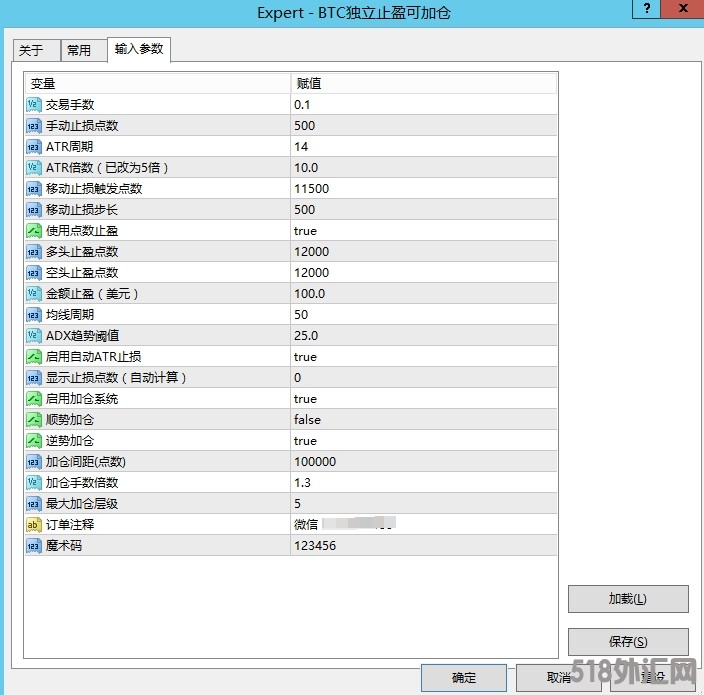Select the true value of 使用点数止盈

pos(305,231)
